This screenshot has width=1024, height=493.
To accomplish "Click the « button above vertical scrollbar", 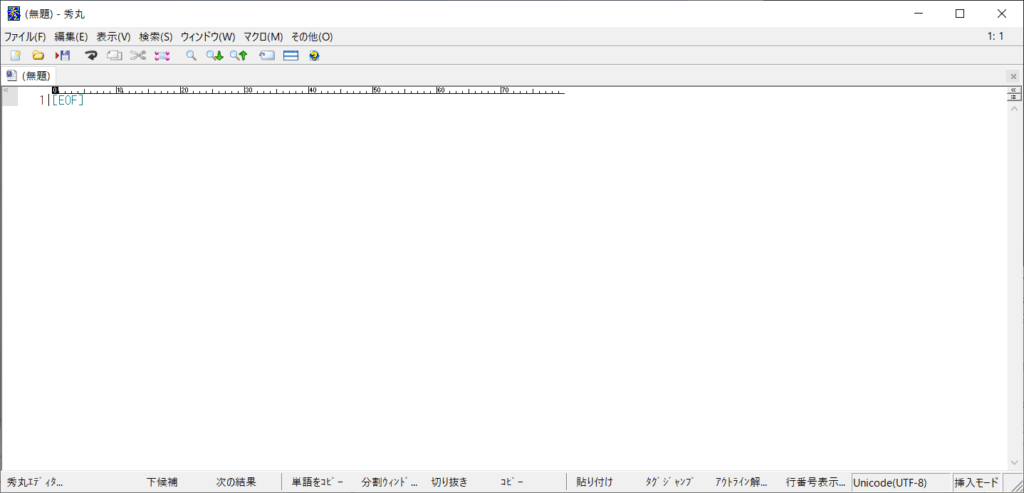I will pos(1014,89).
